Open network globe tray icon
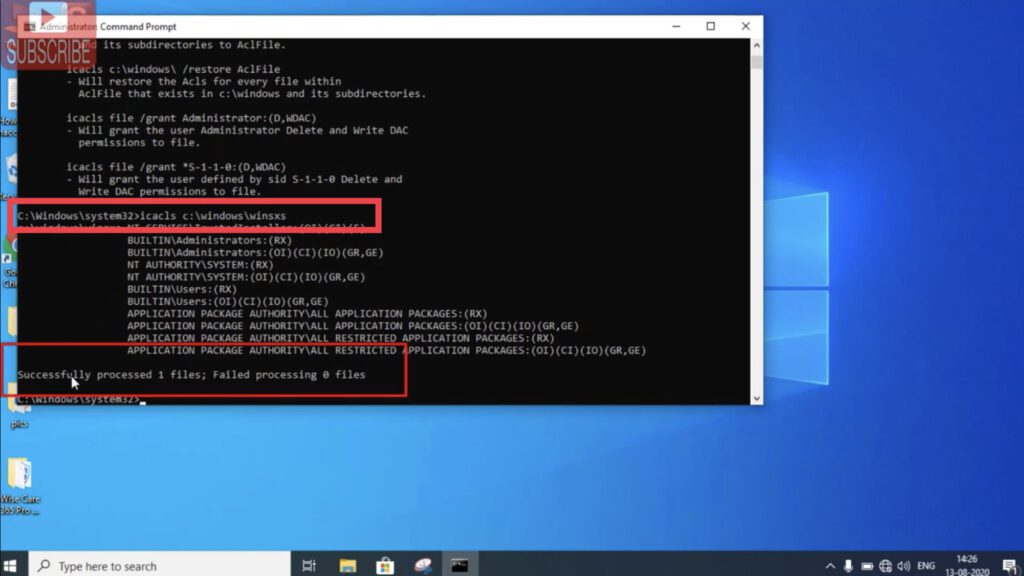The height and width of the screenshot is (576, 1024). tap(885, 566)
